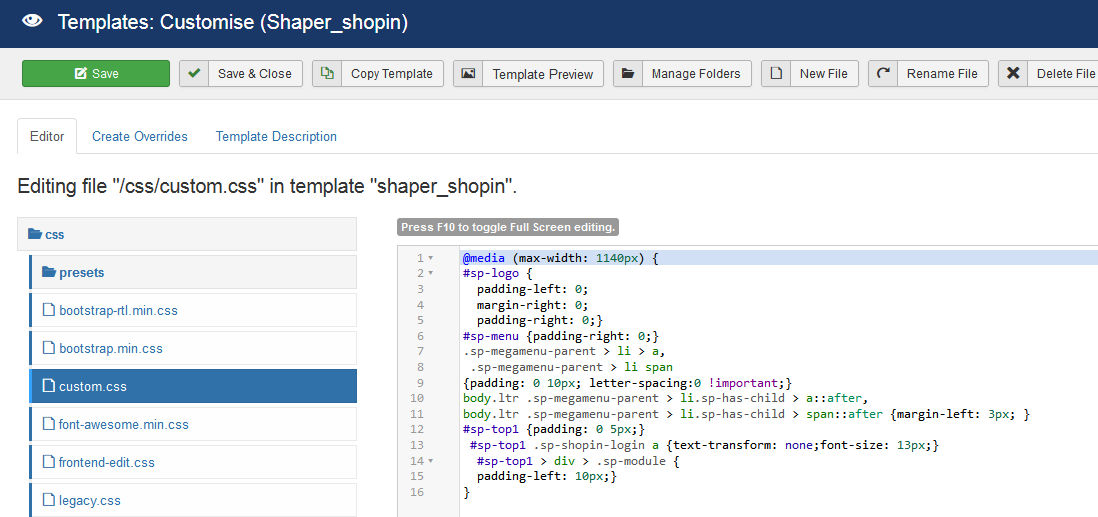Open the Template Description tab
This screenshot has width=1098, height=517.
(x=276, y=136)
